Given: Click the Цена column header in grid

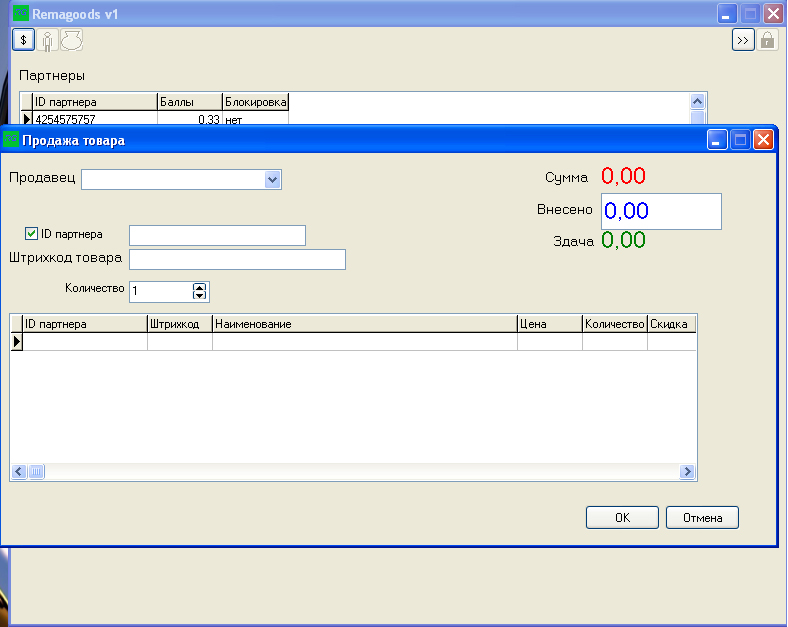Looking at the screenshot, I should [x=549, y=324].
